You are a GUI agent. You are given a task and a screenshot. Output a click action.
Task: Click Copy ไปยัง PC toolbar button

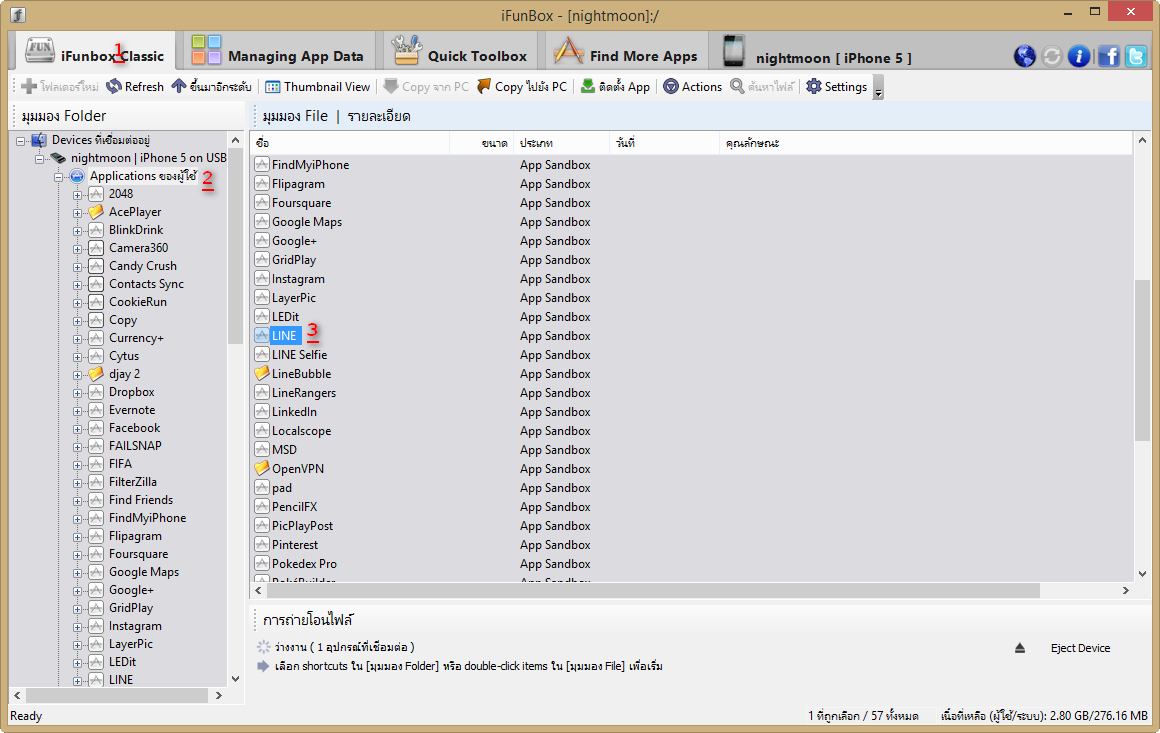pyautogui.click(x=522, y=87)
